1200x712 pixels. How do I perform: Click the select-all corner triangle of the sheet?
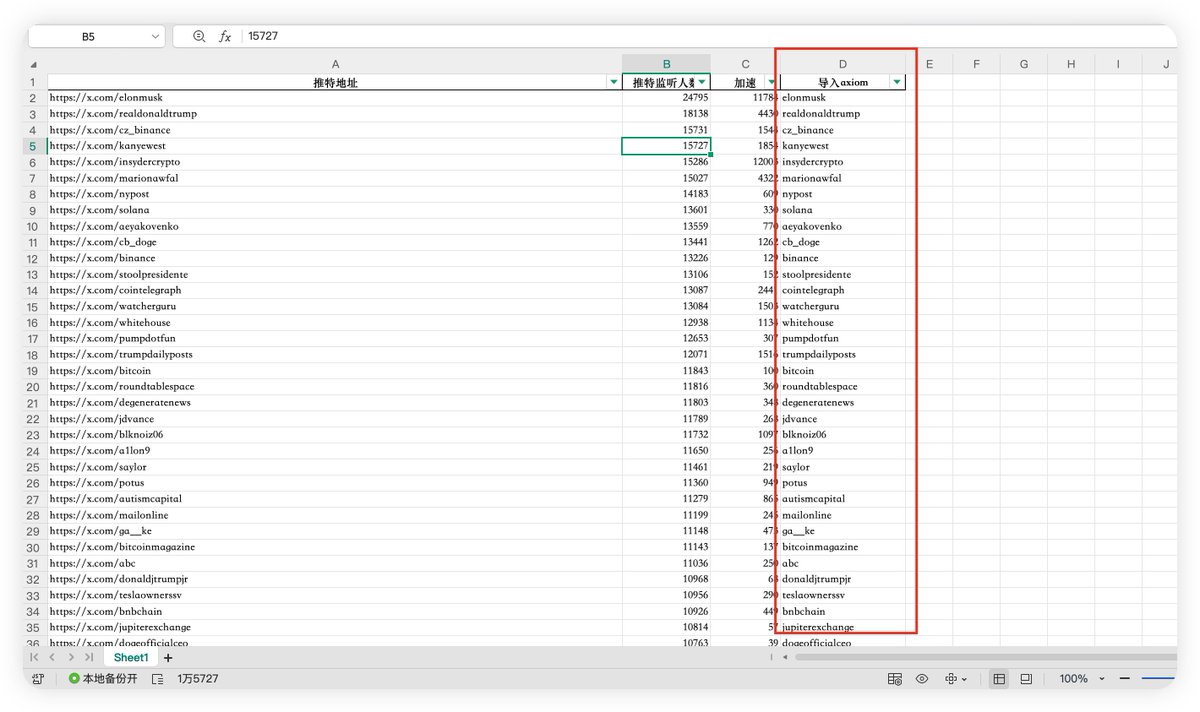point(36,65)
